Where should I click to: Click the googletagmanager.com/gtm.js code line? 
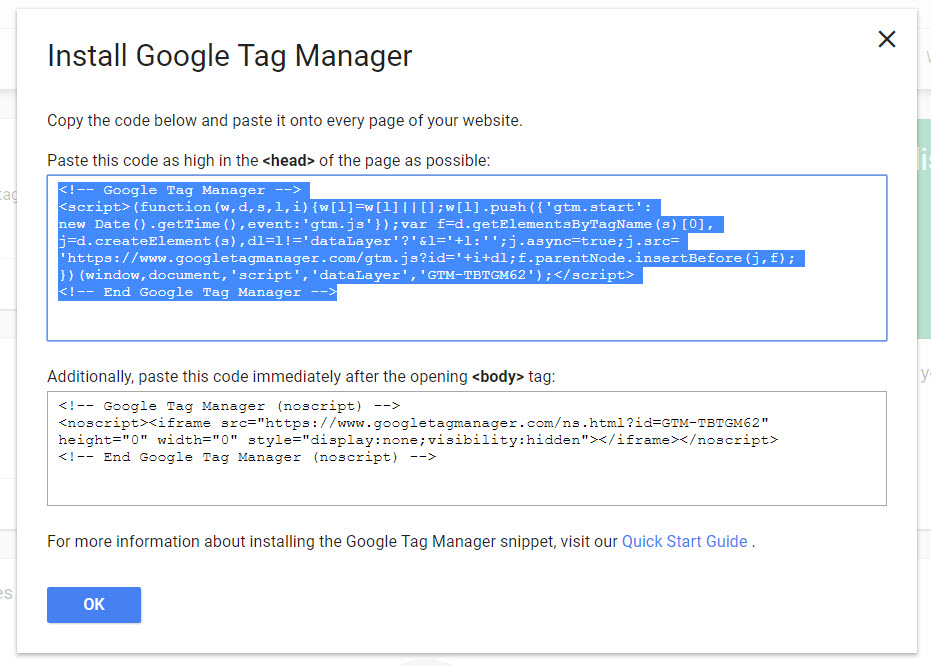point(427,258)
